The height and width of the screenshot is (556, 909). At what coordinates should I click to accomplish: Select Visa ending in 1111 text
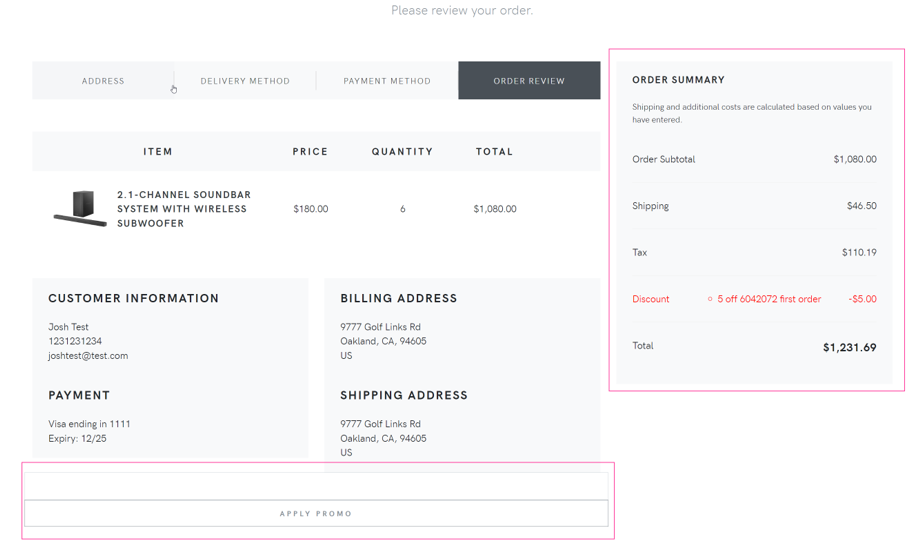click(x=89, y=424)
